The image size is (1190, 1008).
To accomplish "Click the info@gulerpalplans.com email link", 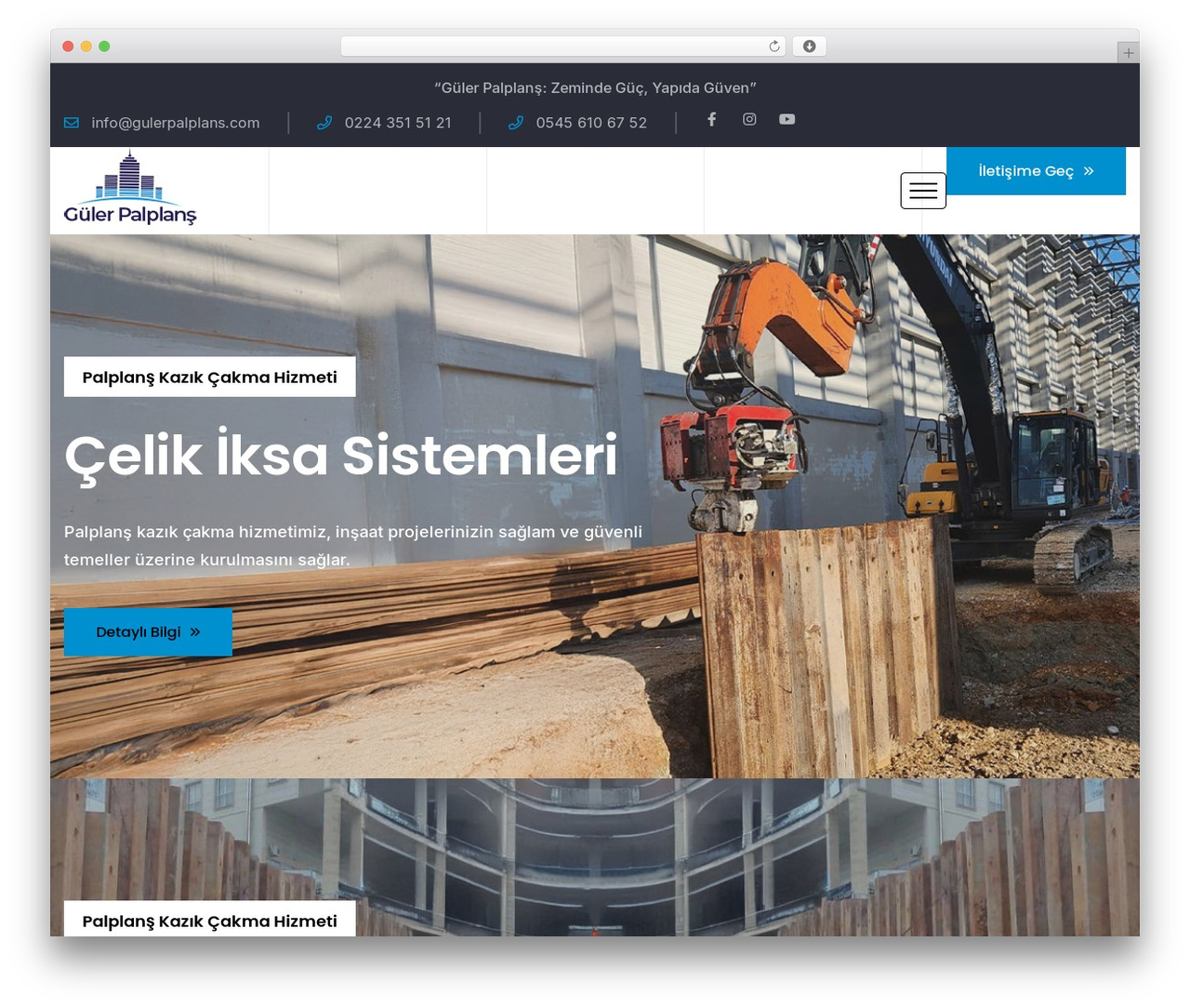I will pyautogui.click(x=176, y=123).
